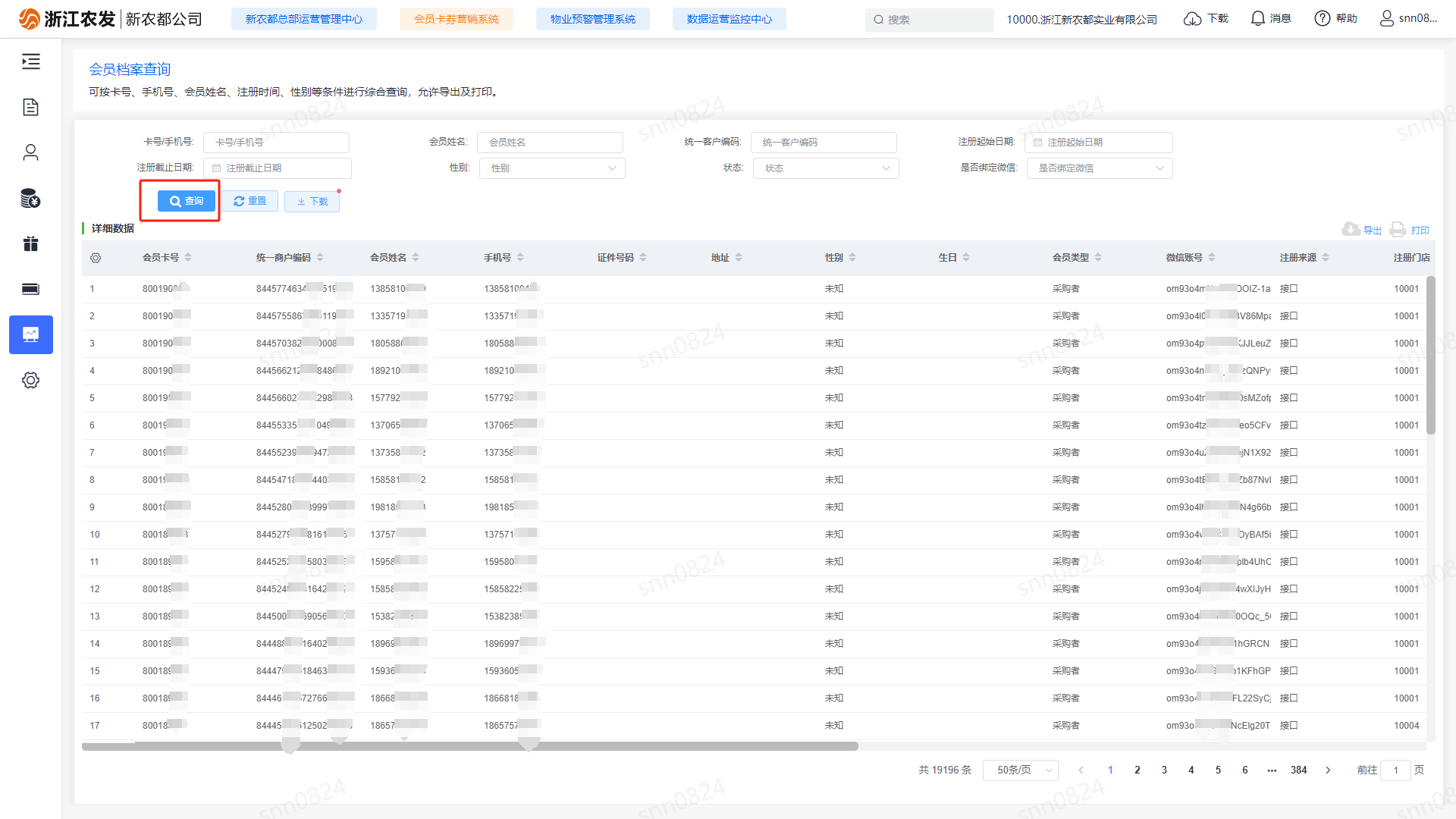
Task: Open the coins finance icon in the sidebar
Action: 30,198
